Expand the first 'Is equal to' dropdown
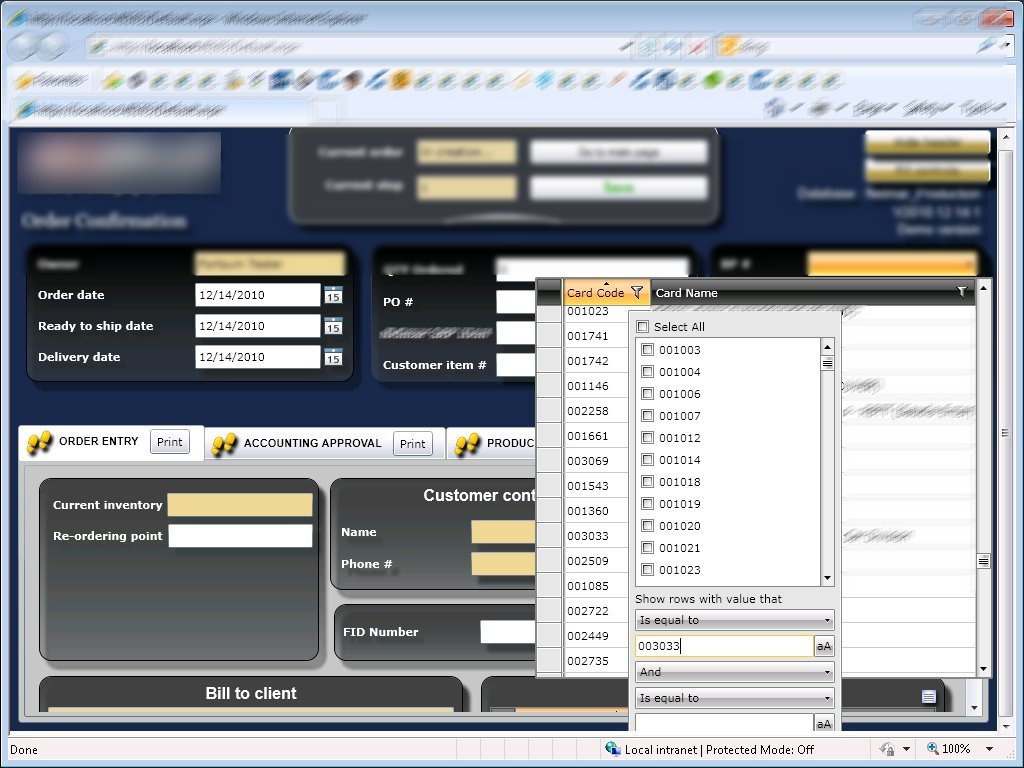The image size is (1024, 768). 735,620
